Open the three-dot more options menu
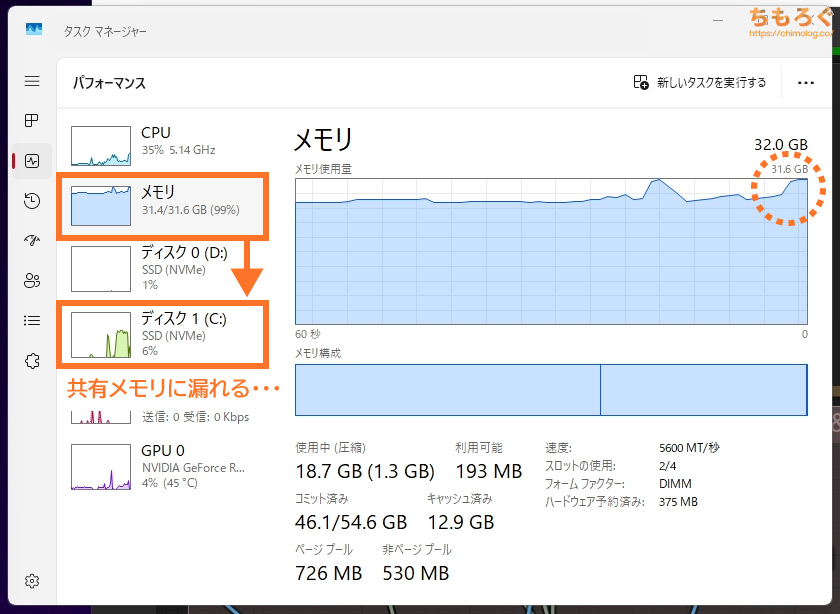The height and width of the screenshot is (614, 840). coord(806,83)
